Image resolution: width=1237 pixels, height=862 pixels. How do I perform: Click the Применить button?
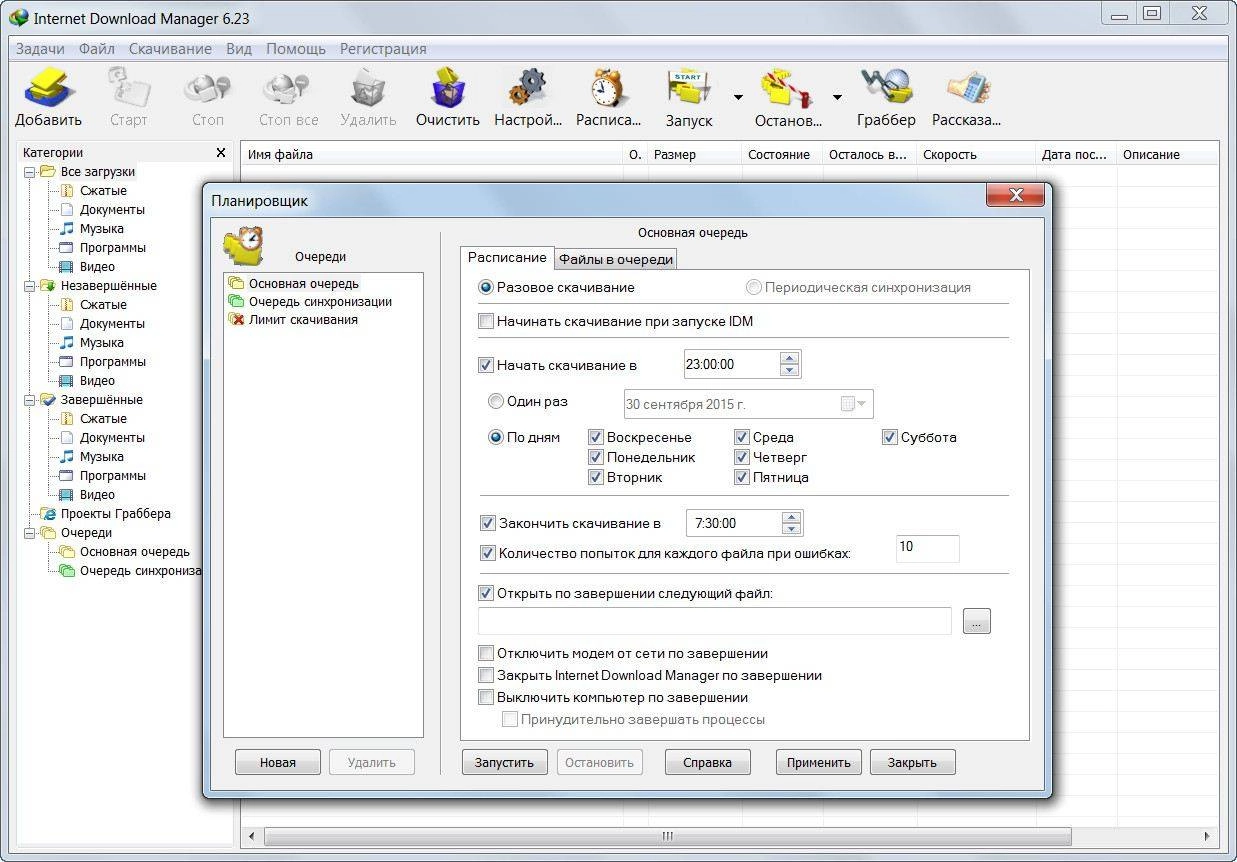click(x=819, y=762)
